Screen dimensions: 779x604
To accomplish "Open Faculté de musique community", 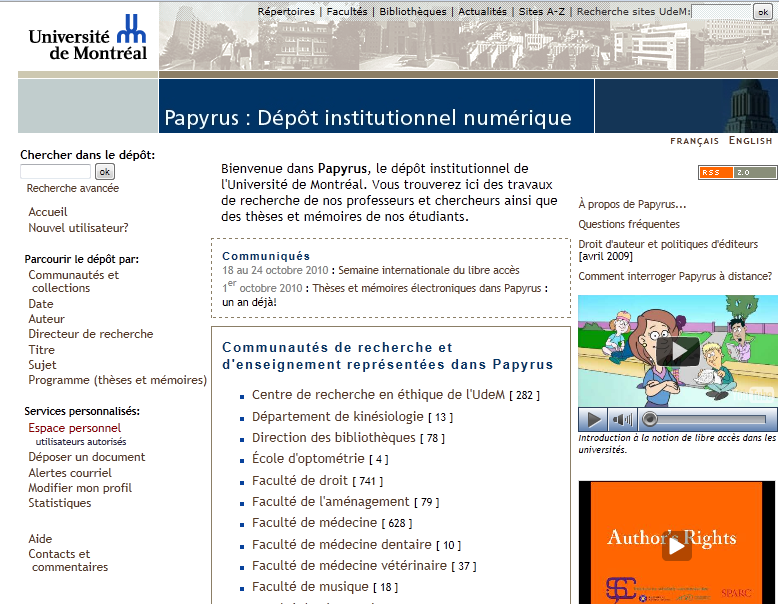I will [x=311, y=587].
